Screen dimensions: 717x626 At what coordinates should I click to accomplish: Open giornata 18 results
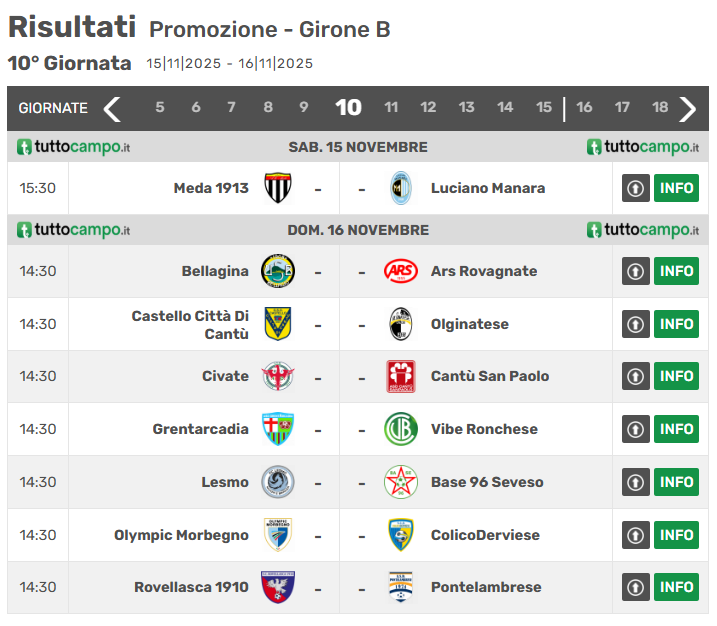point(660,108)
